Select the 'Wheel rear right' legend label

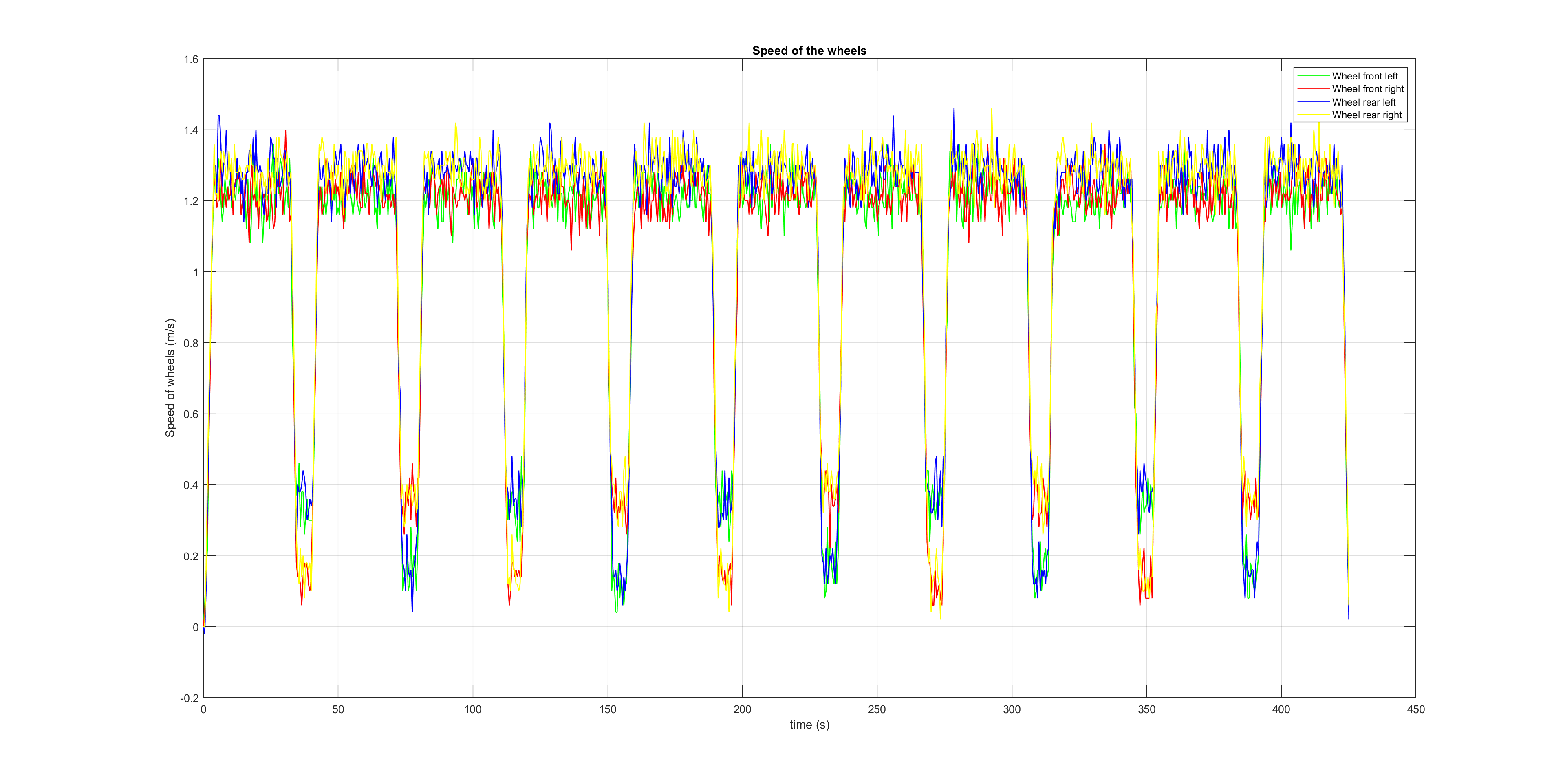pos(1367,115)
